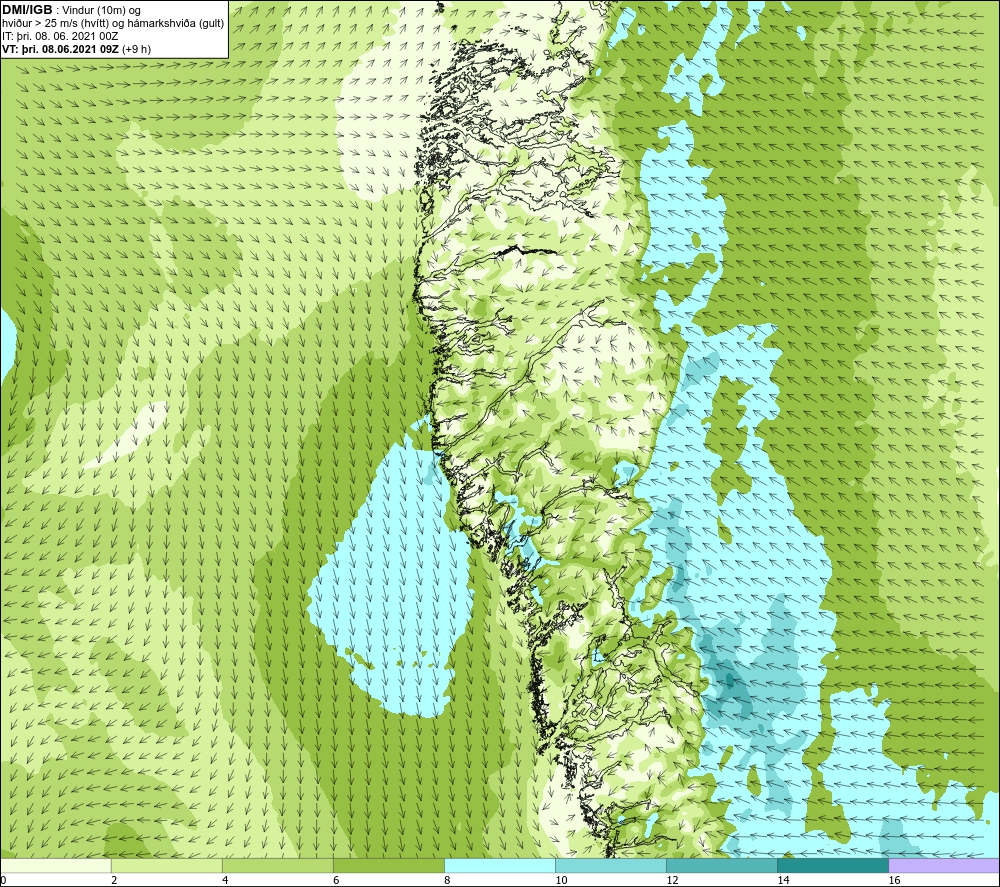This screenshot has width=1000, height=887.
Task: Click the 4–6 m/s green legend swatch
Action: (278, 866)
